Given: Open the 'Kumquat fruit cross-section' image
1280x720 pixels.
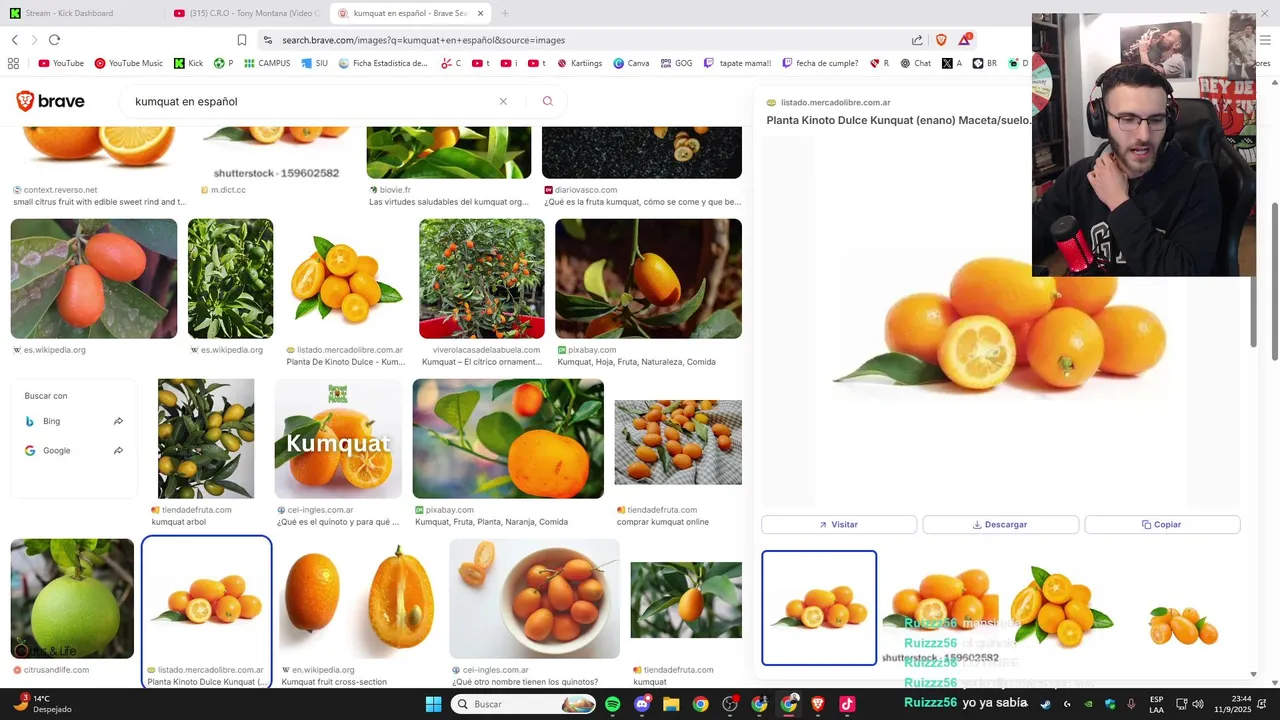Looking at the screenshot, I should coord(361,598).
